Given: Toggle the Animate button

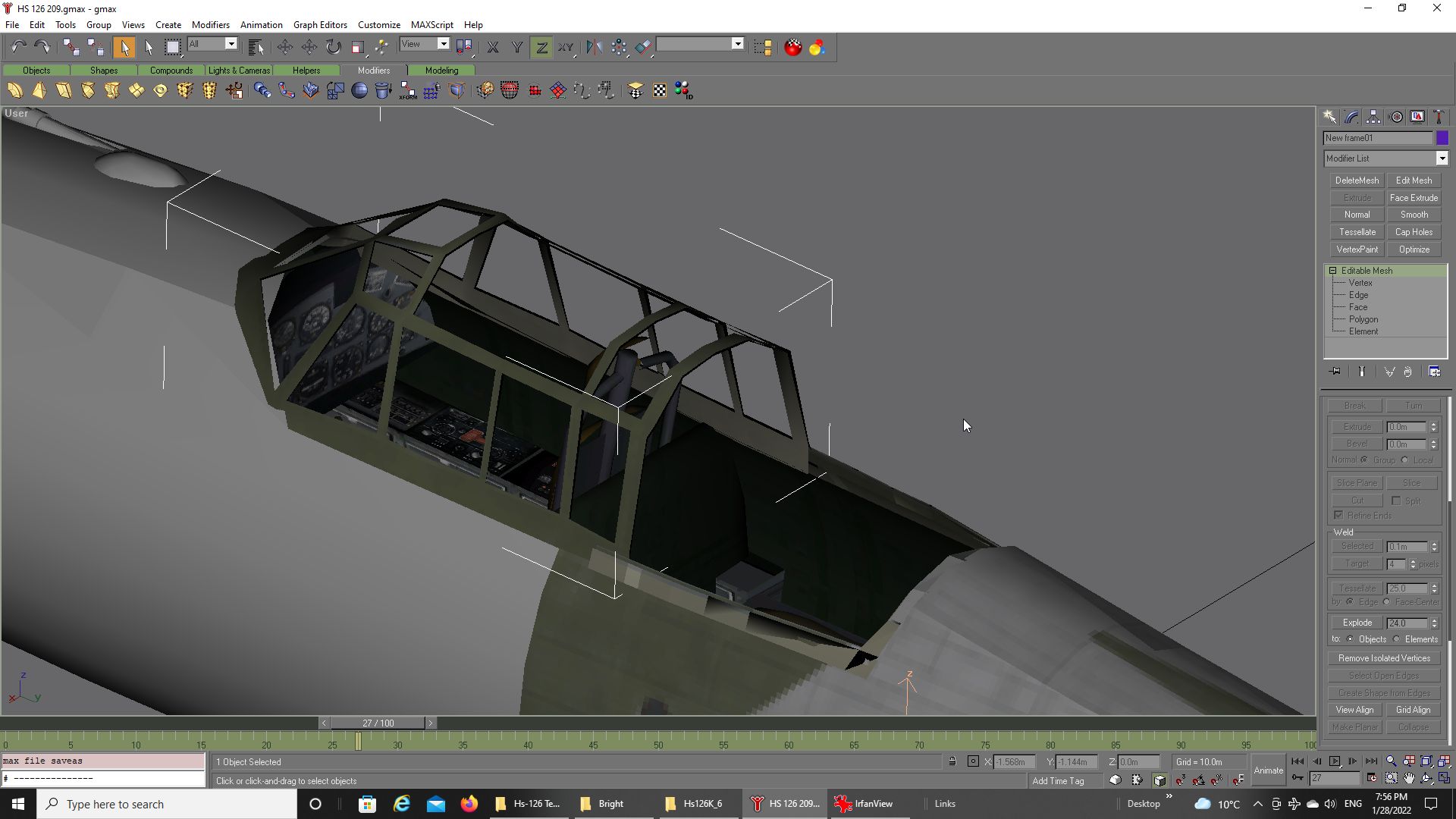Looking at the screenshot, I should pyautogui.click(x=1268, y=770).
